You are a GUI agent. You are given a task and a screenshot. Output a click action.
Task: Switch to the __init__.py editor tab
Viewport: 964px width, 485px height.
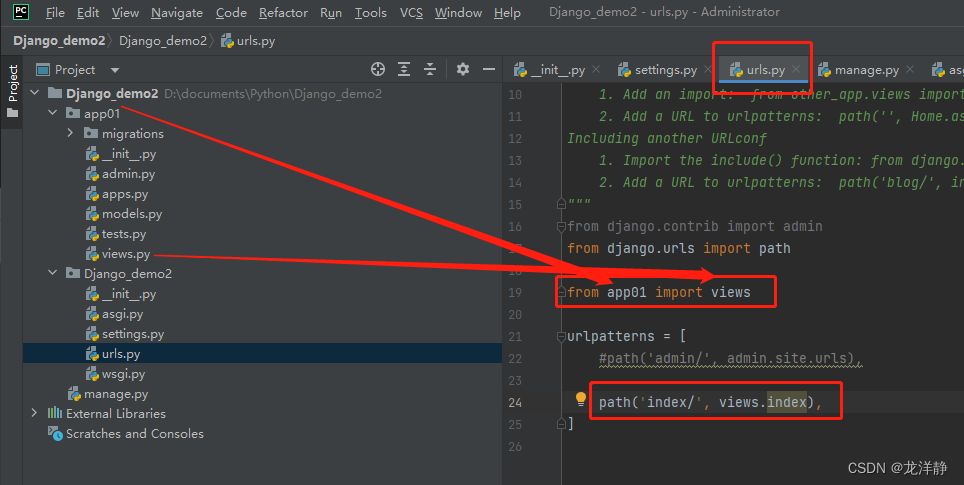tap(558, 69)
